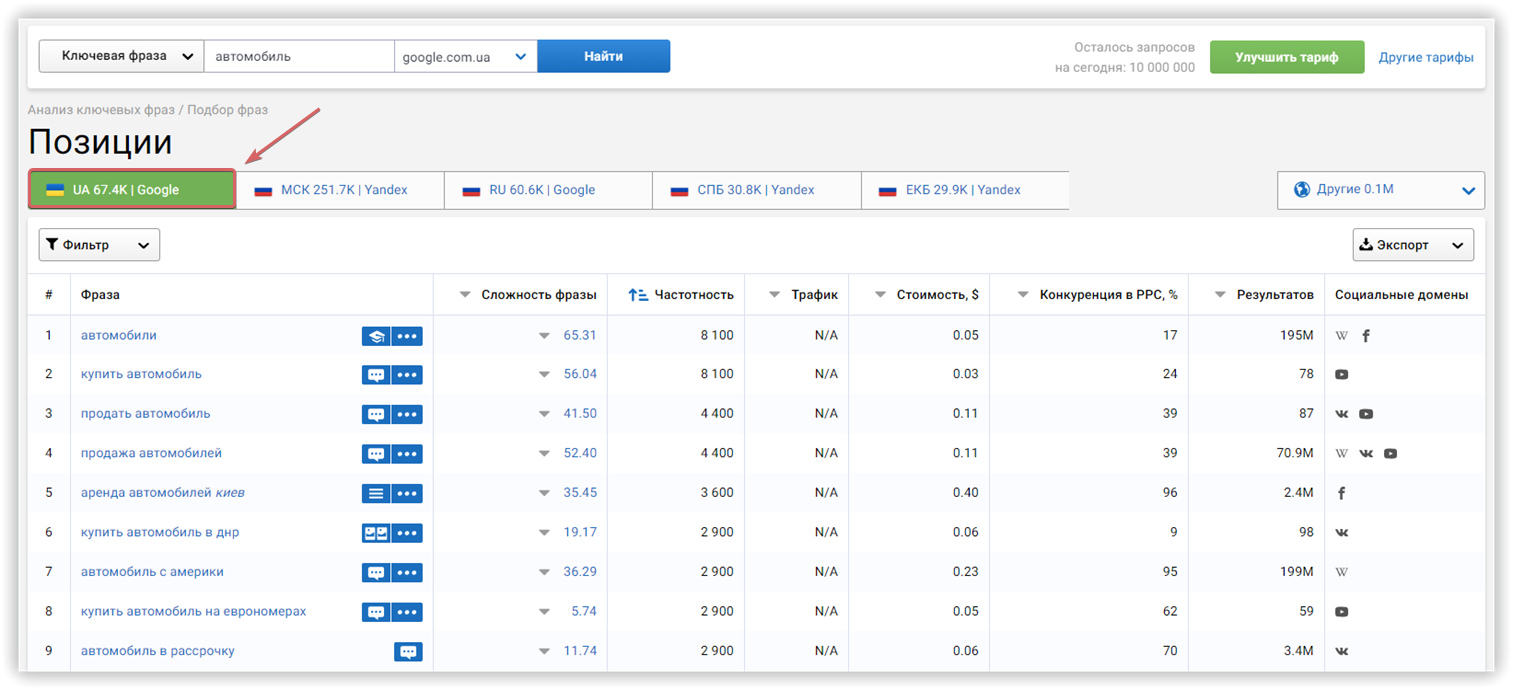
Task: Select the RU 60.6K Google tab
Action: point(548,189)
